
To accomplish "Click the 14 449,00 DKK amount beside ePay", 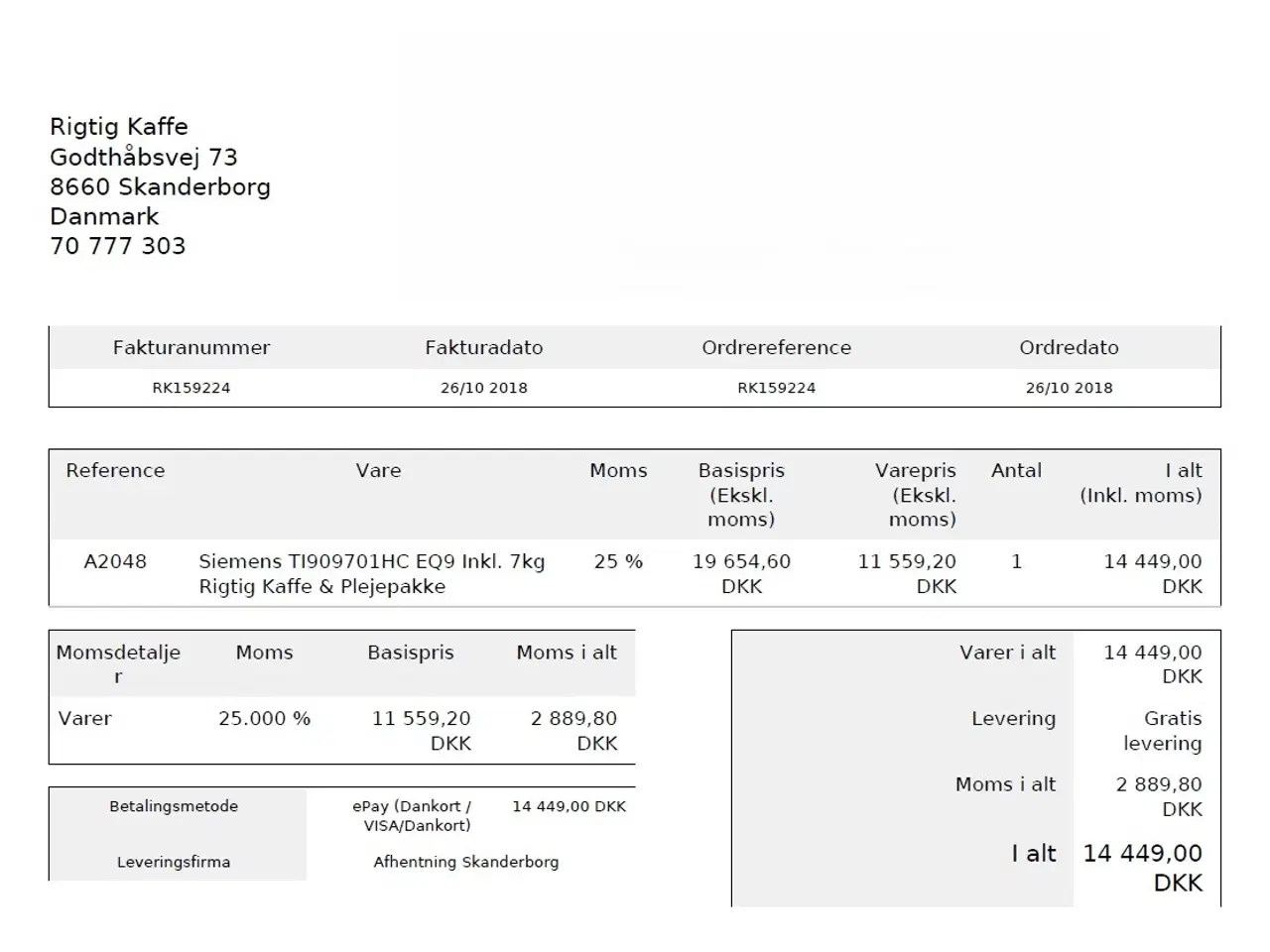I will point(570,807).
